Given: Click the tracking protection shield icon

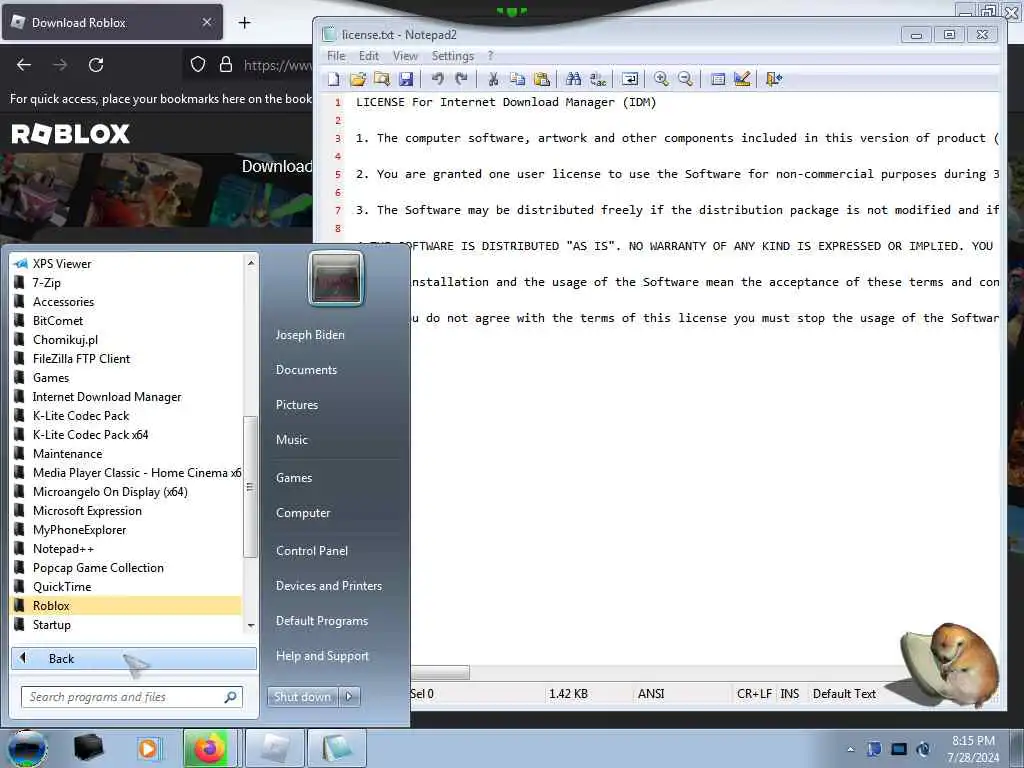Looking at the screenshot, I should click(x=198, y=64).
